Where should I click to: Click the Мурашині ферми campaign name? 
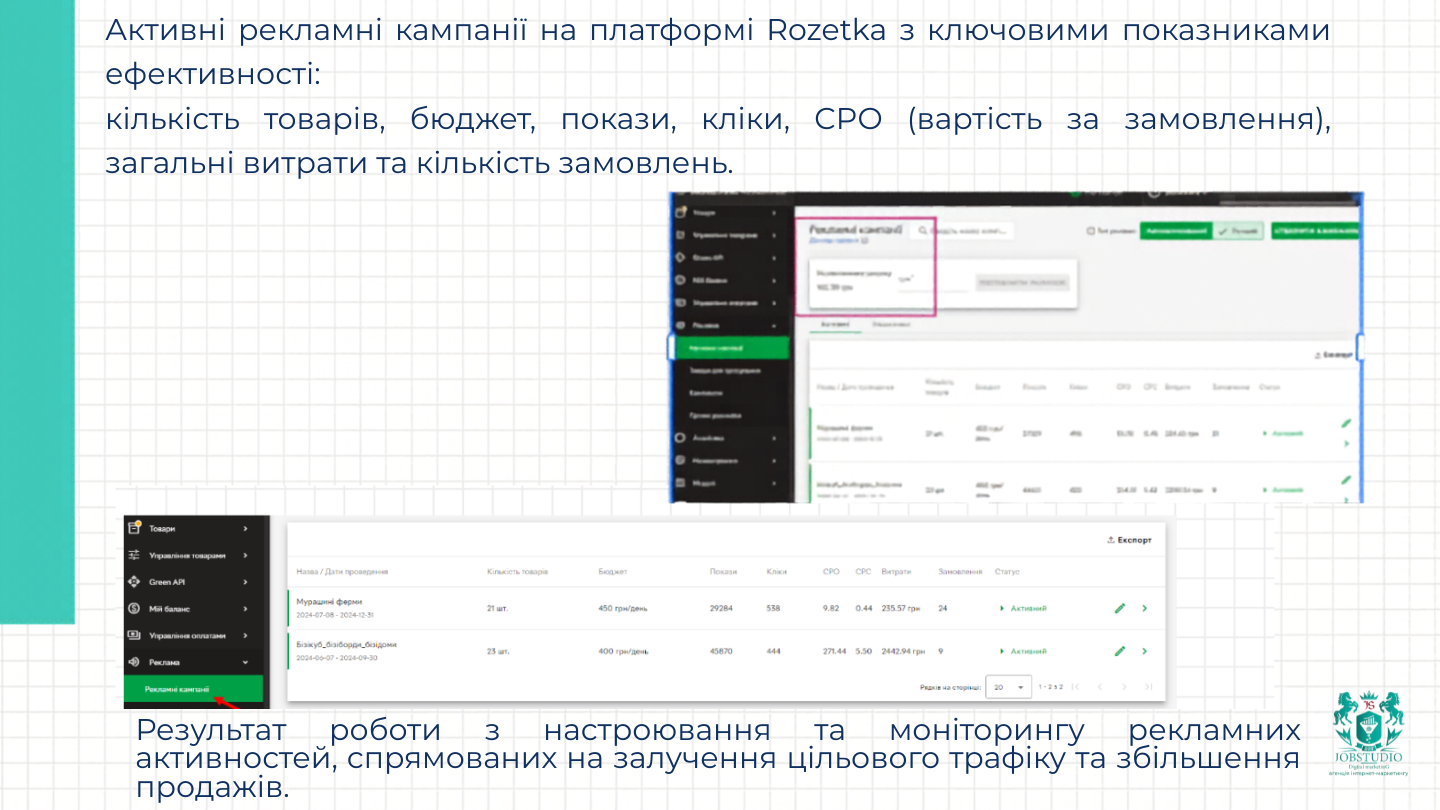pyautogui.click(x=329, y=602)
